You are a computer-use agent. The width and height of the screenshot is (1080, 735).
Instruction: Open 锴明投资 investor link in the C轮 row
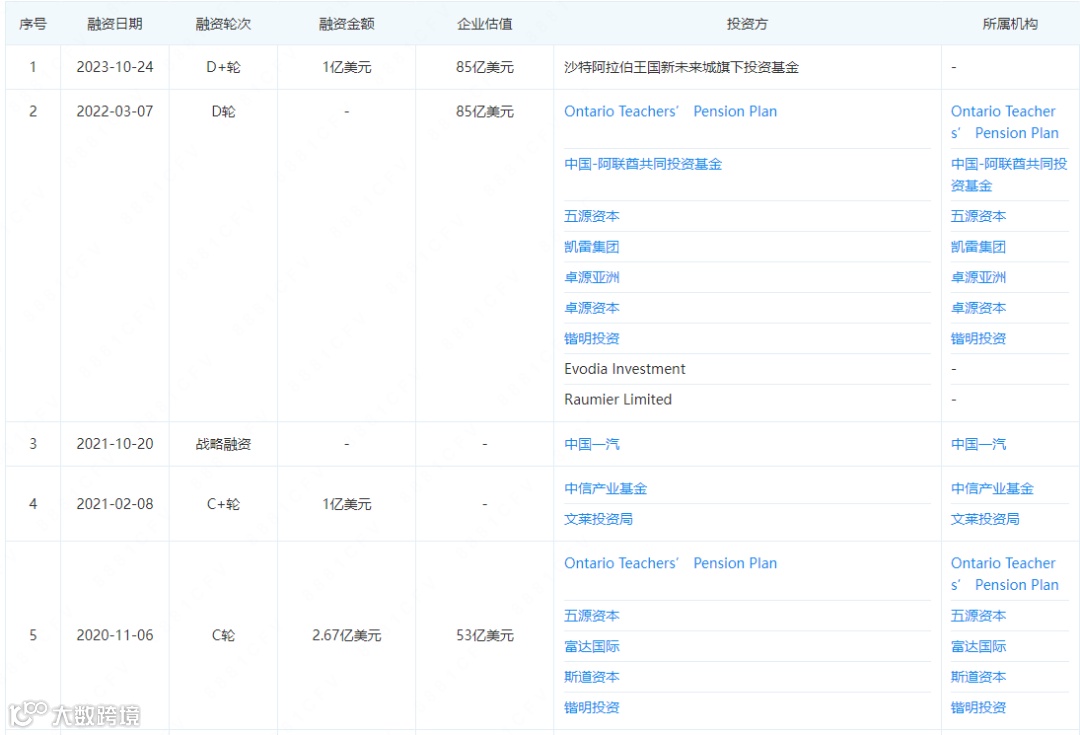(x=592, y=707)
